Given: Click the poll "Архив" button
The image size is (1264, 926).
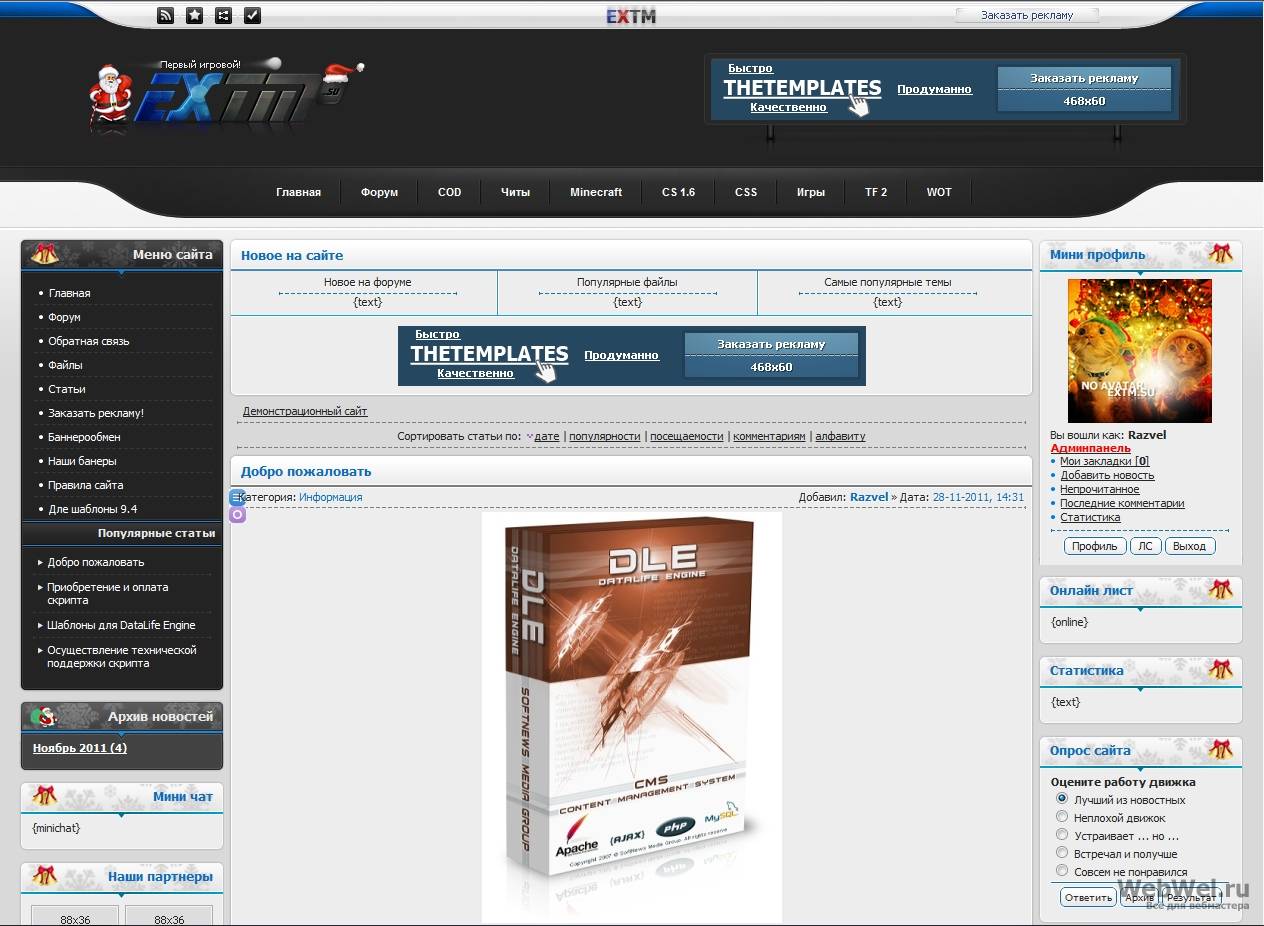Looking at the screenshot, I should click(x=1139, y=898).
